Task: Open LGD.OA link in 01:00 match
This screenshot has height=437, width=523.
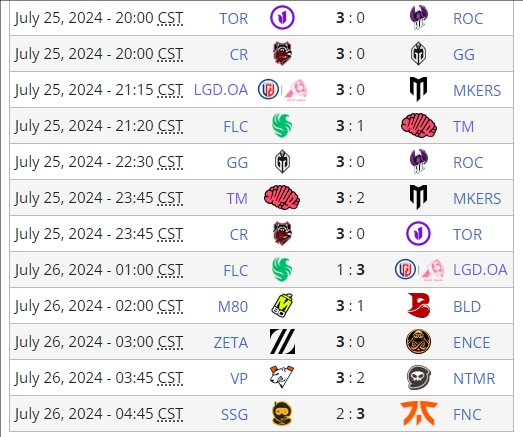Action: point(480,270)
